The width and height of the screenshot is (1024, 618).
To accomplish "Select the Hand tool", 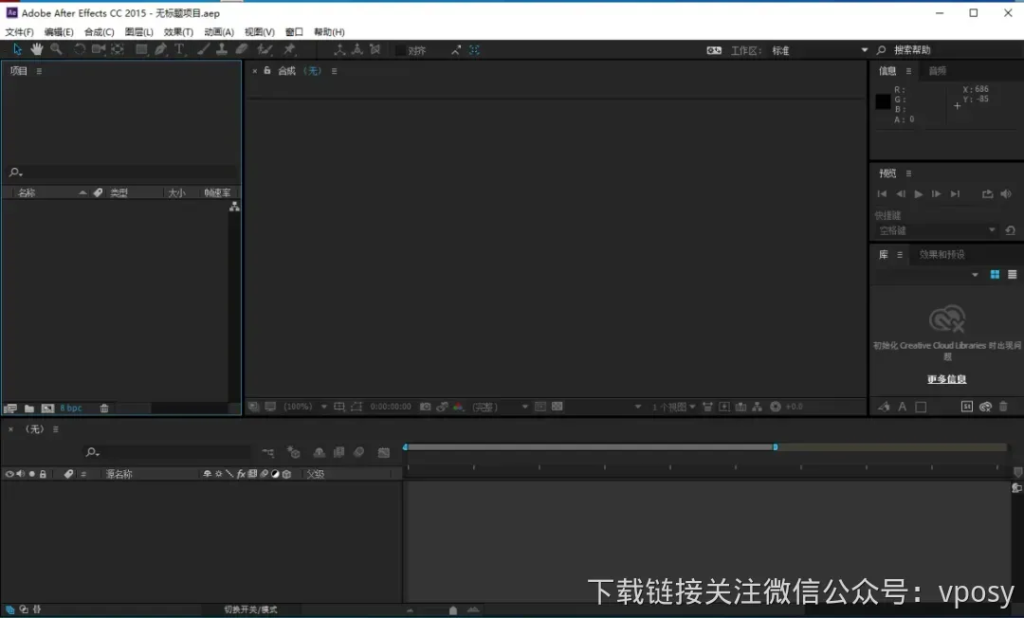I will (x=37, y=50).
